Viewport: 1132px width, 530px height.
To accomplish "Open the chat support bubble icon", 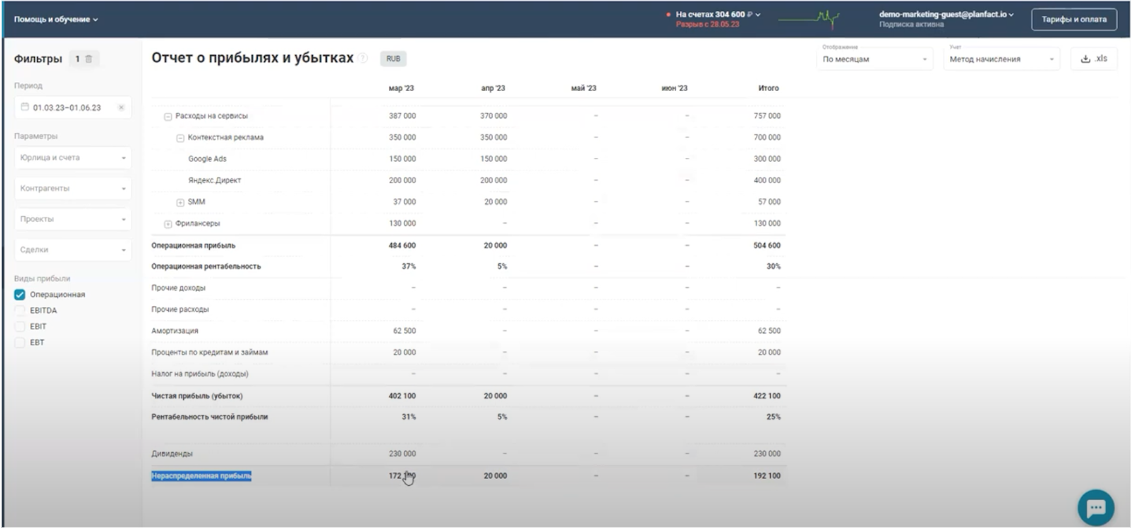I will (1095, 507).
